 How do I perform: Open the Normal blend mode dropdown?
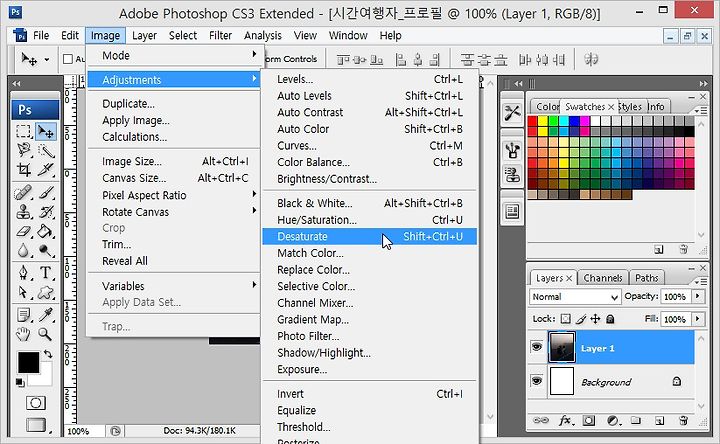(575, 297)
